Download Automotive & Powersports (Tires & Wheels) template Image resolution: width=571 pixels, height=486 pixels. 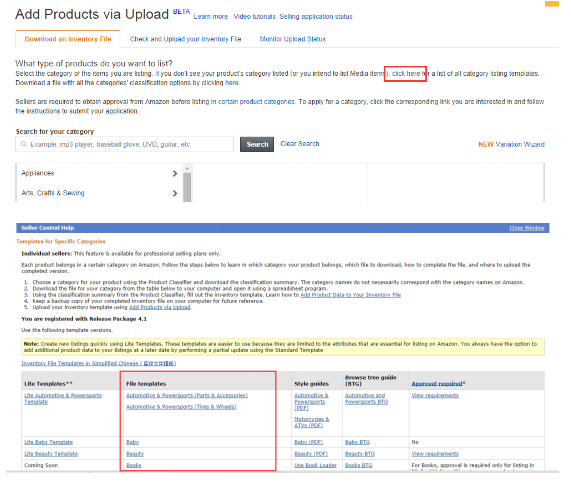click(x=181, y=407)
